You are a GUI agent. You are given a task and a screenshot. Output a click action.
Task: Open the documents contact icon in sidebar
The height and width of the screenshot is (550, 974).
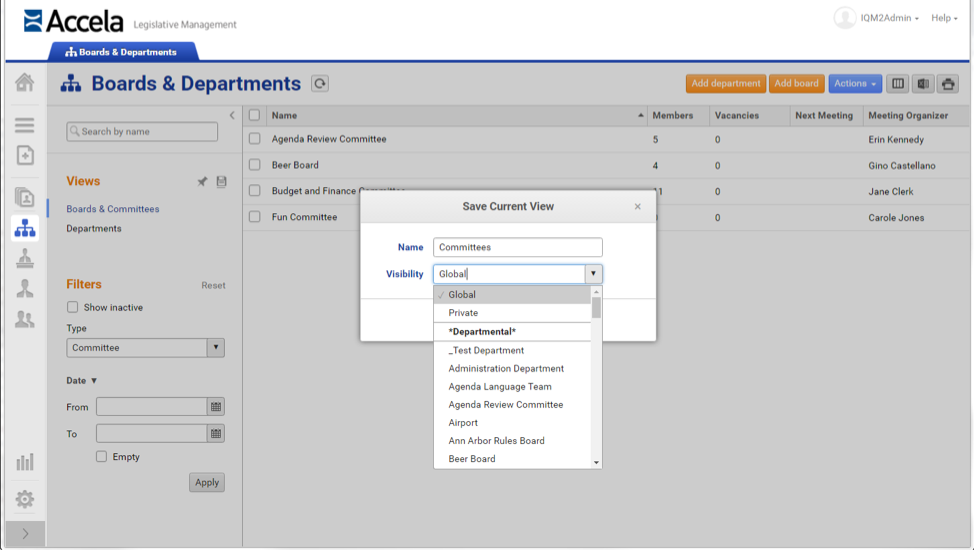click(25, 197)
